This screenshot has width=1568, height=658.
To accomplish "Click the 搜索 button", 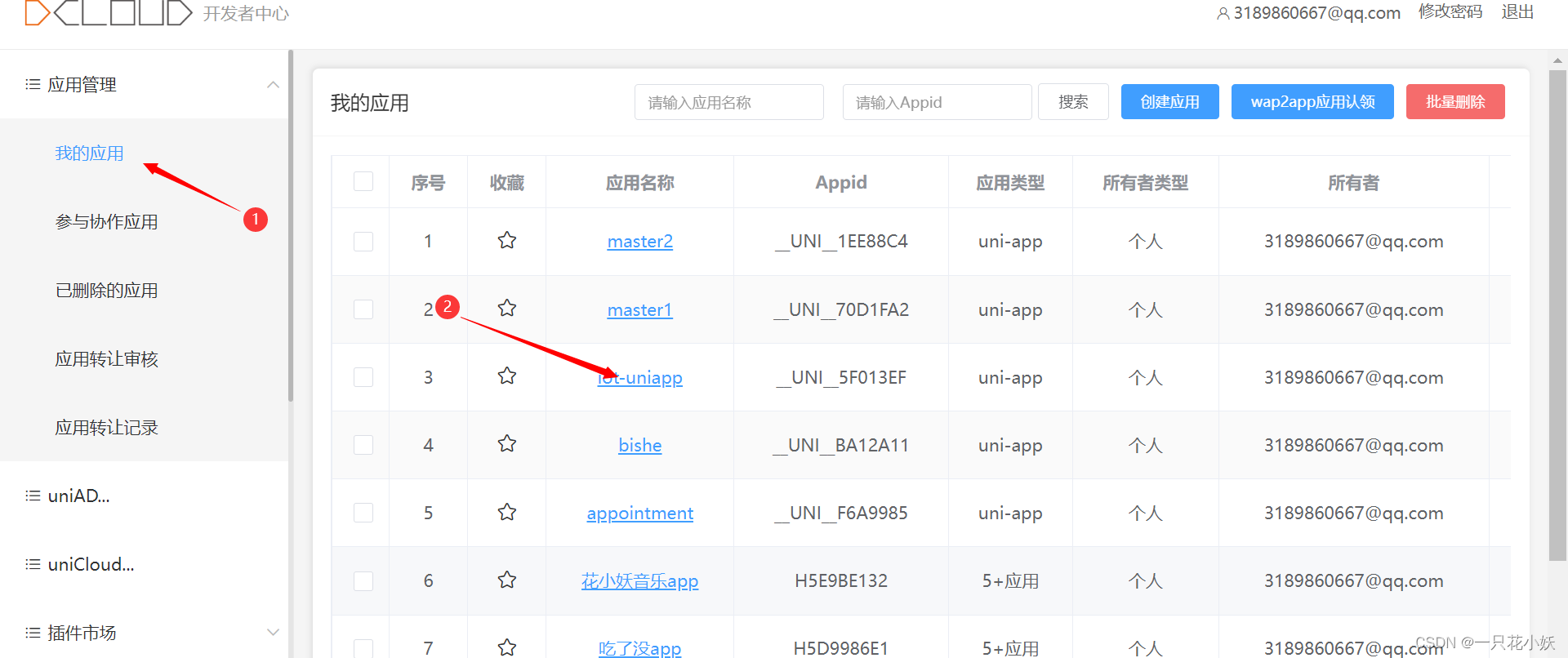I will pyautogui.click(x=1073, y=102).
